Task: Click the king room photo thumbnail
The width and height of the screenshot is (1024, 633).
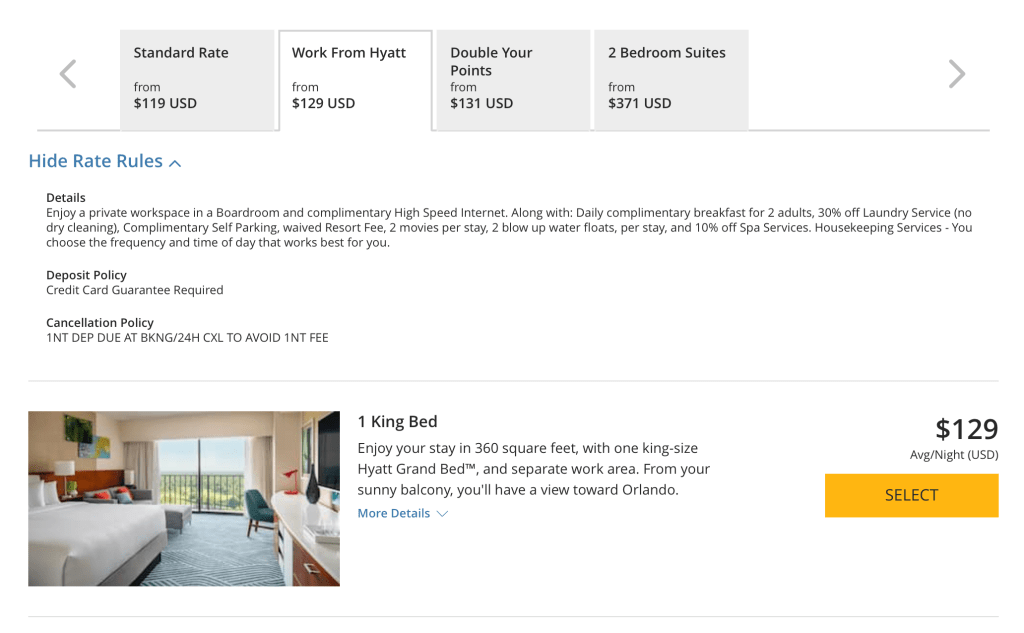Action: click(184, 498)
